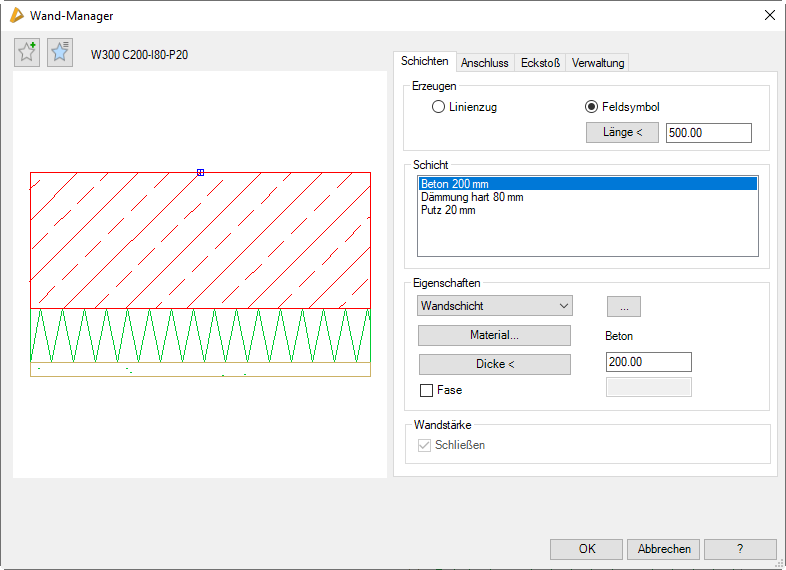786x570 pixels.
Task: Go to the Verwaltung tab
Action: point(598,63)
